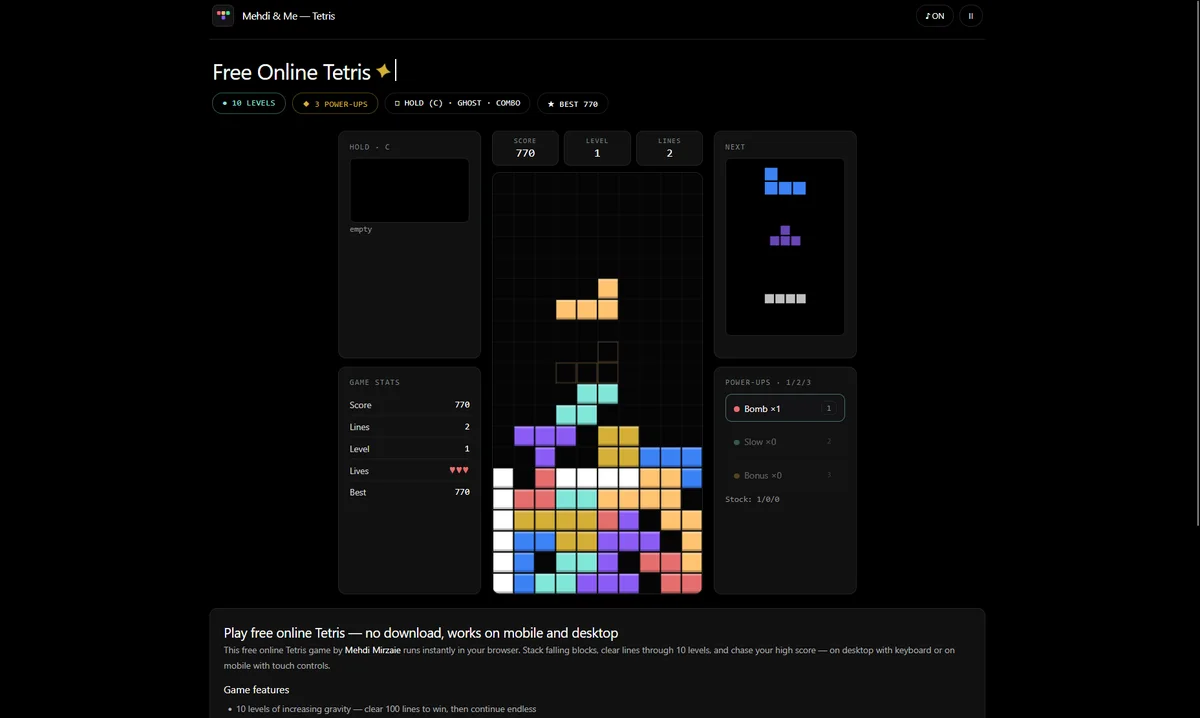
Task: Select the Bomb ×1 power-up
Action: coord(785,408)
